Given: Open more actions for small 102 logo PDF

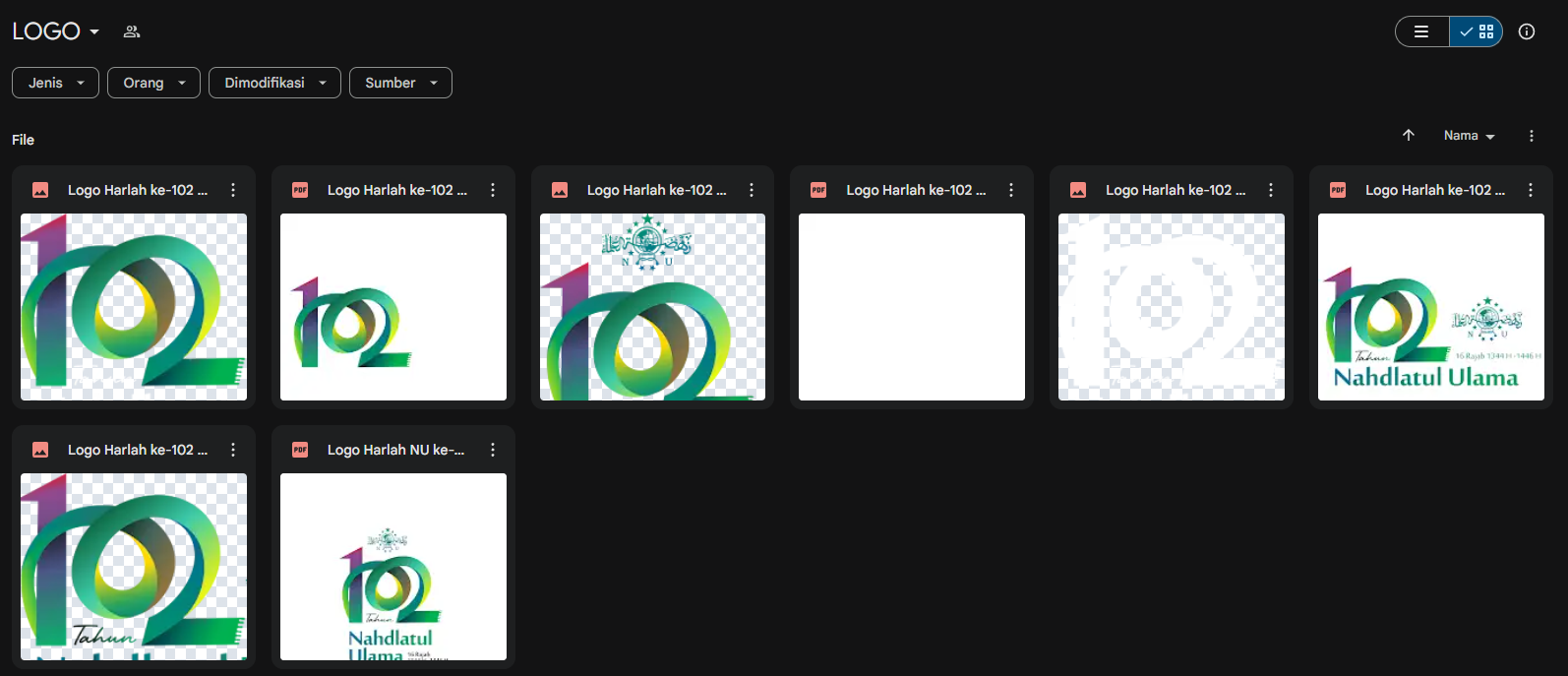Looking at the screenshot, I should (x=493, y=190).
